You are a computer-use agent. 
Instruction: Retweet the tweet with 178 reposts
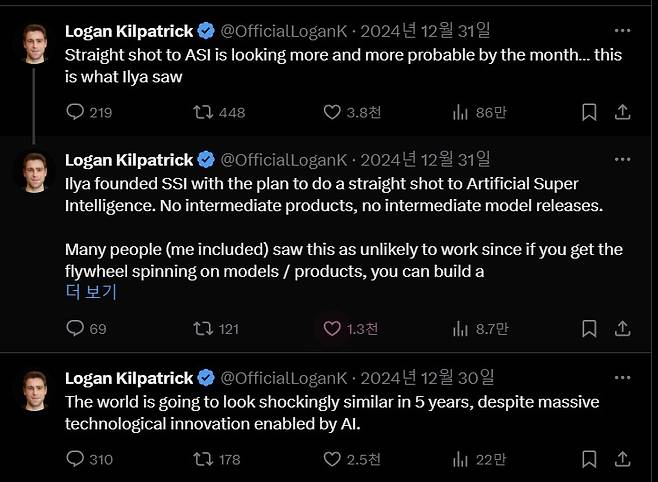202,459
